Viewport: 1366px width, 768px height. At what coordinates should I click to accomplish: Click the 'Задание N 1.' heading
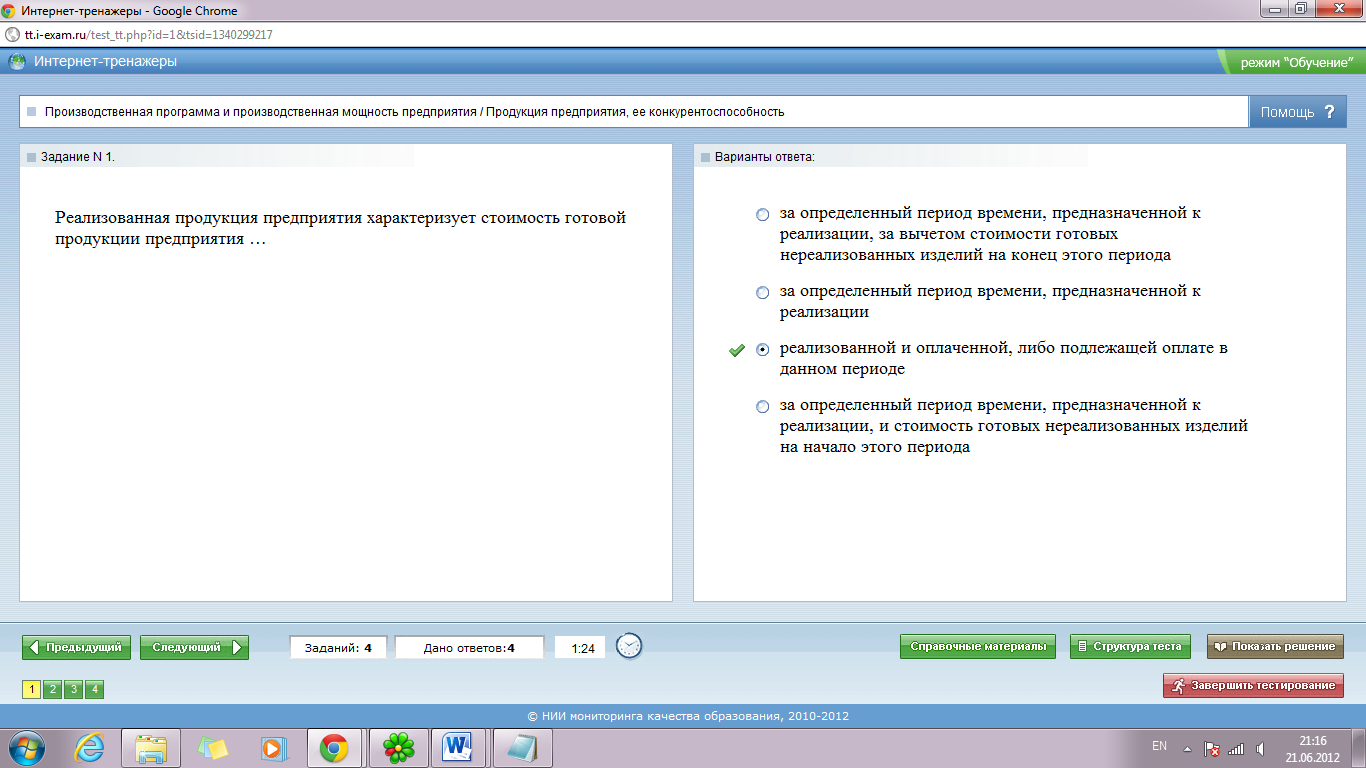(x=78, y=157)
